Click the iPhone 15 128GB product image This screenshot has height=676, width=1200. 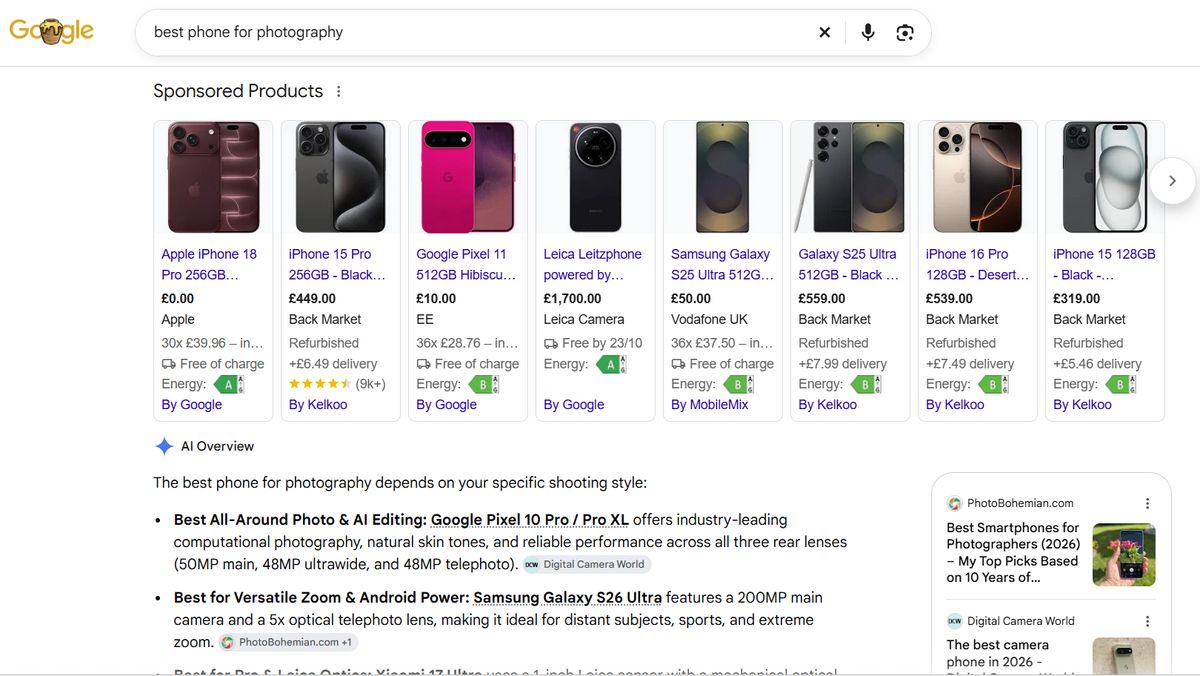(1105, 177)
